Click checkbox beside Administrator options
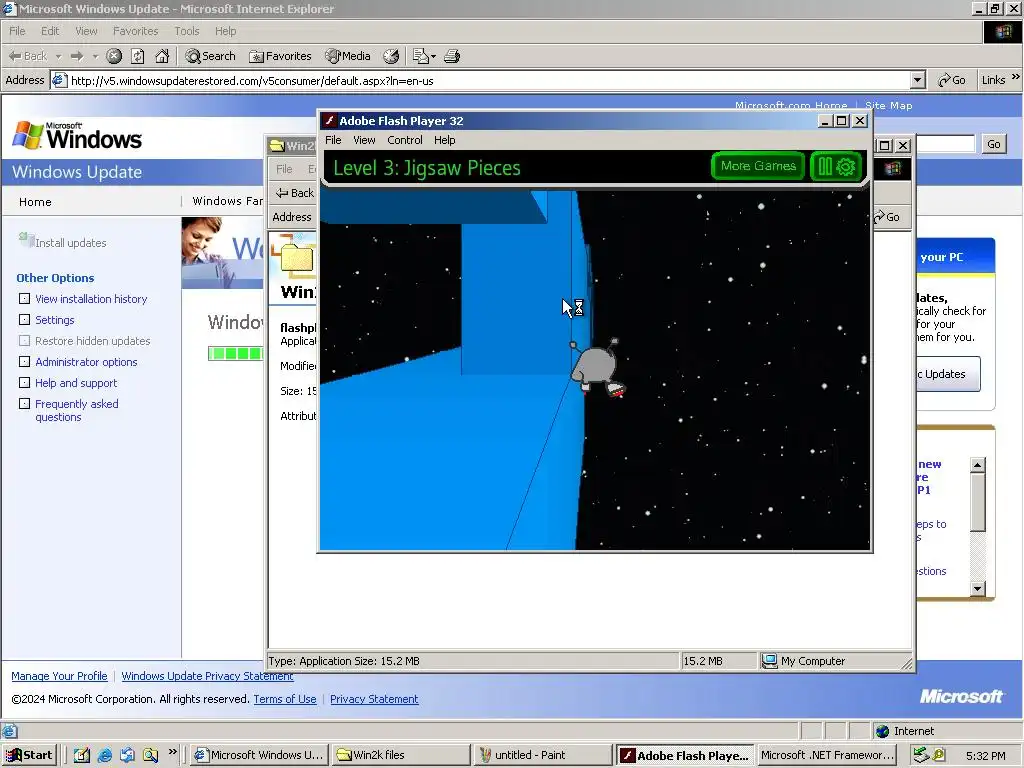The width and height of the screenshot is (1024, 768). point(24,361)
